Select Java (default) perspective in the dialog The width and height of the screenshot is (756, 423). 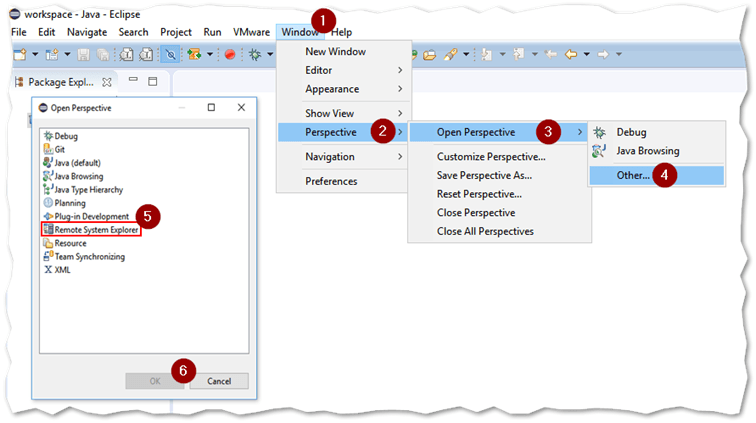tap(72, 163)
